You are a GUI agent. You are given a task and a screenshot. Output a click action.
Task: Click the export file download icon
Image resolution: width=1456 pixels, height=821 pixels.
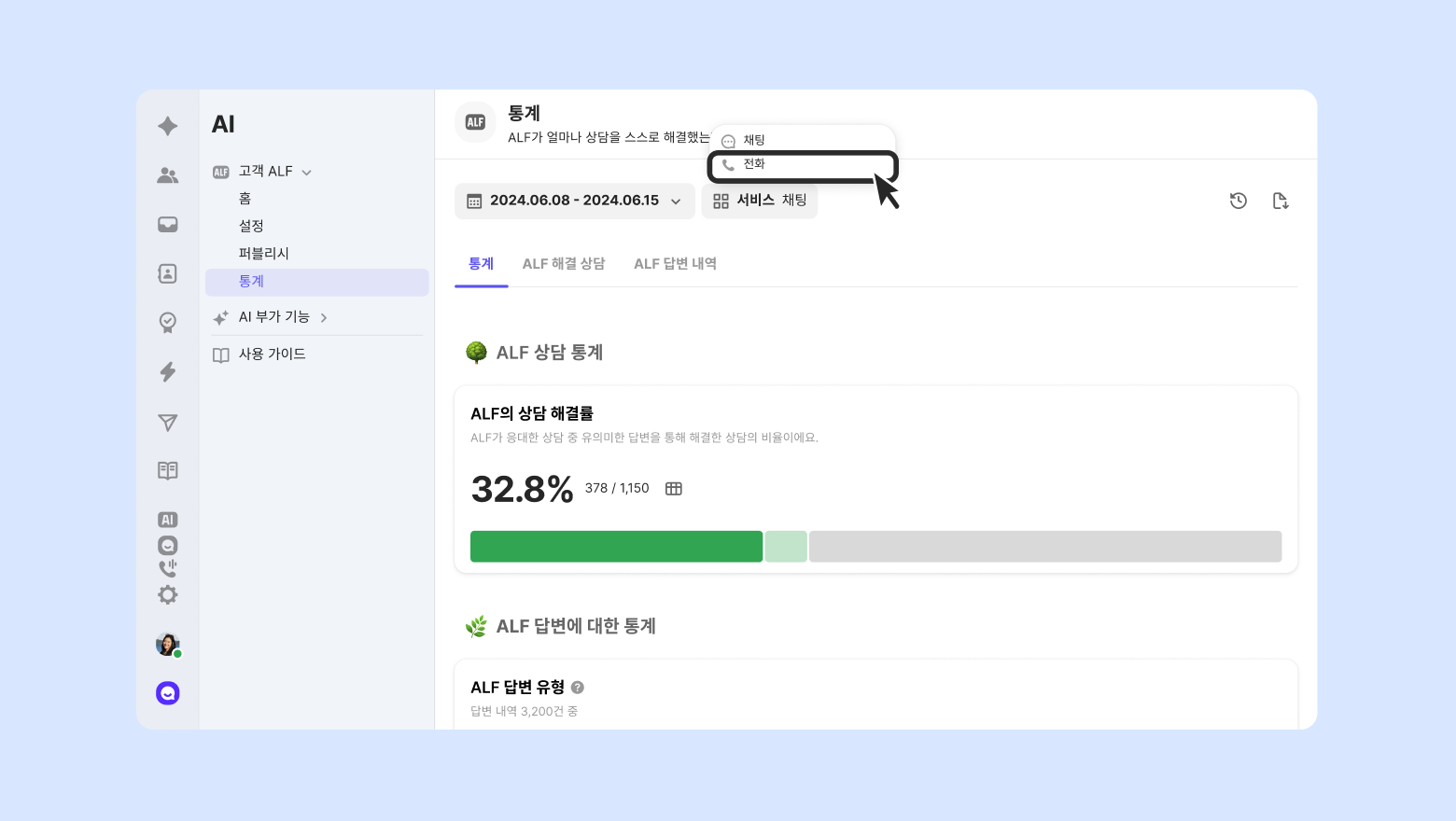(x=1281, y=201)
